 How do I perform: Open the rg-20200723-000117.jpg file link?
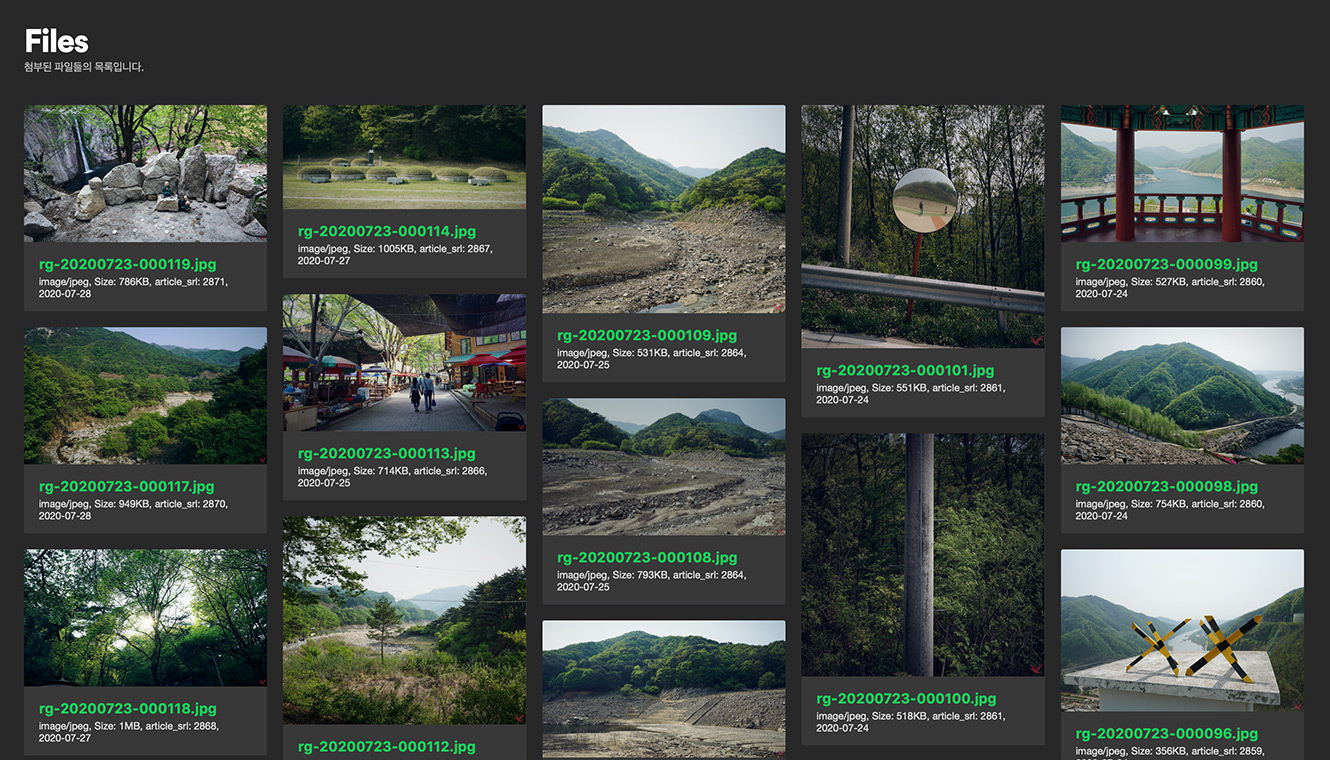[127, 487]
